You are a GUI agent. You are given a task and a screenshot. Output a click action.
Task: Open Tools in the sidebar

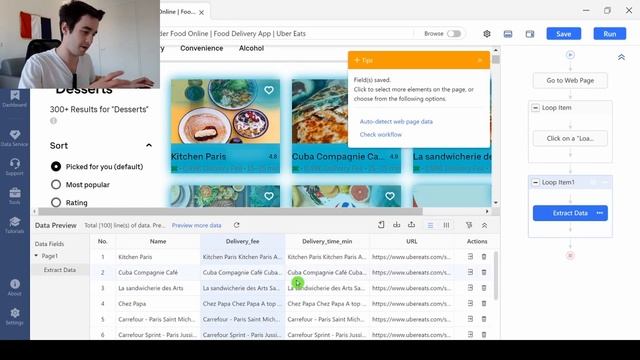(15, 196)
